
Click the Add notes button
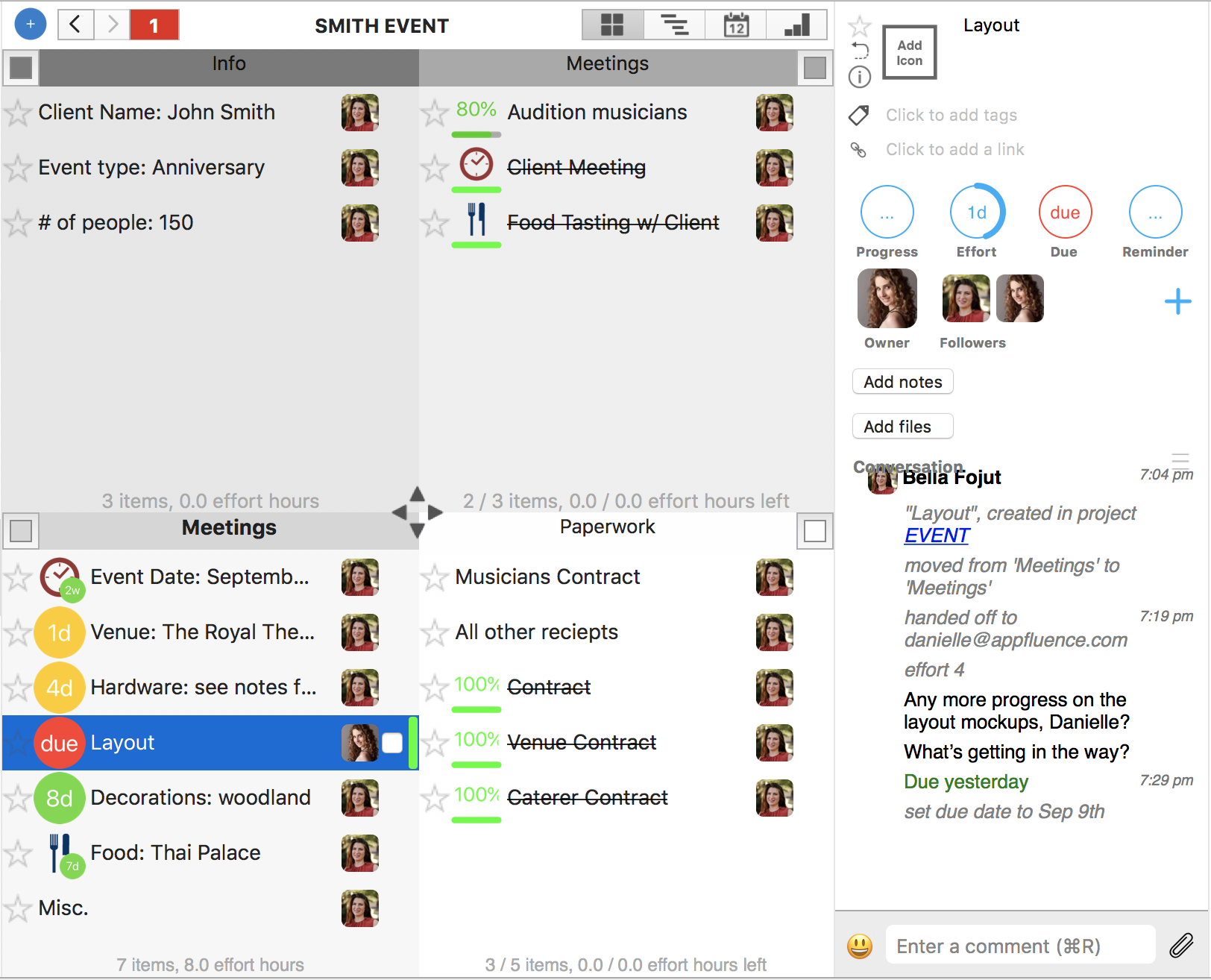tap(902, 382)
